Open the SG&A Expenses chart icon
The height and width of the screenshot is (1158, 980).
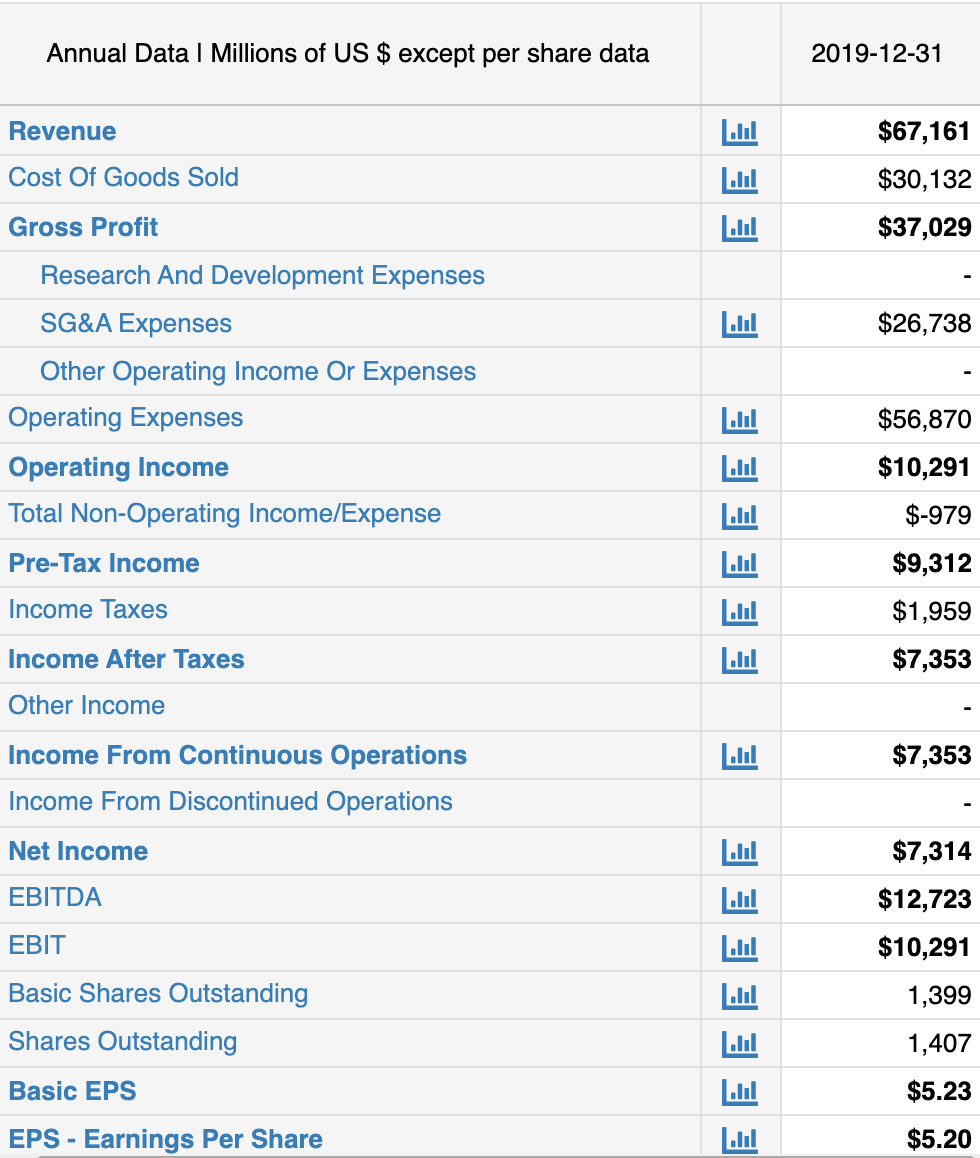pos(739,323)
